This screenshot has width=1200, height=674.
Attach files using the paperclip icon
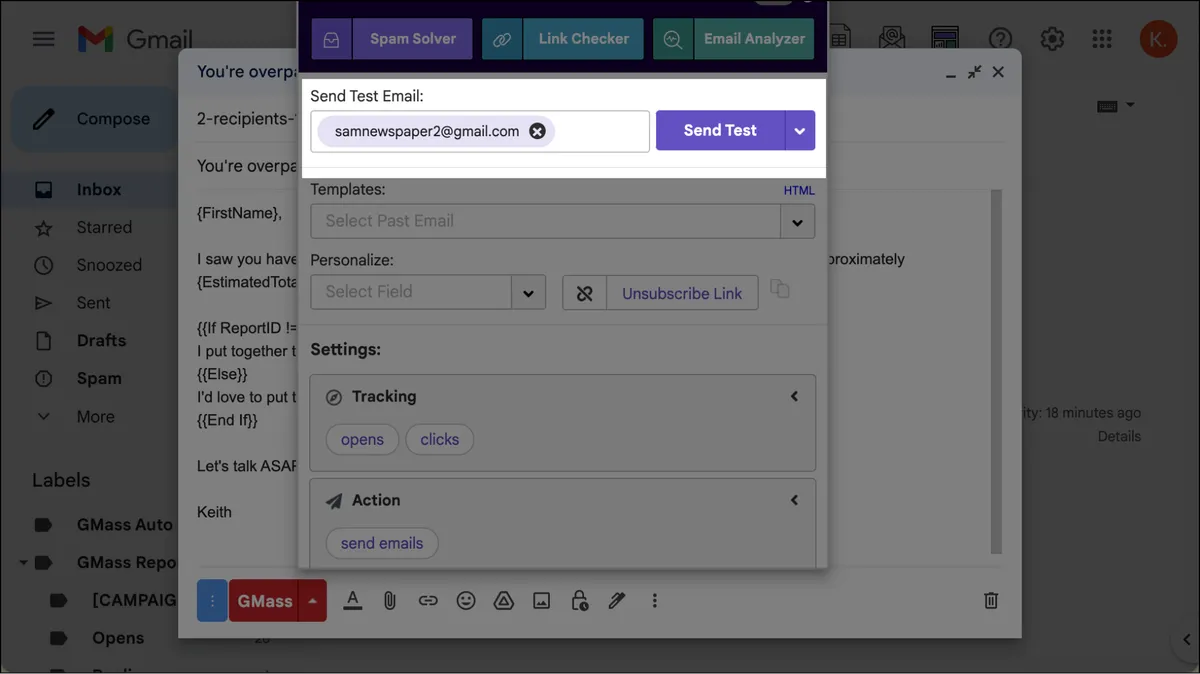tap(390, 600)
